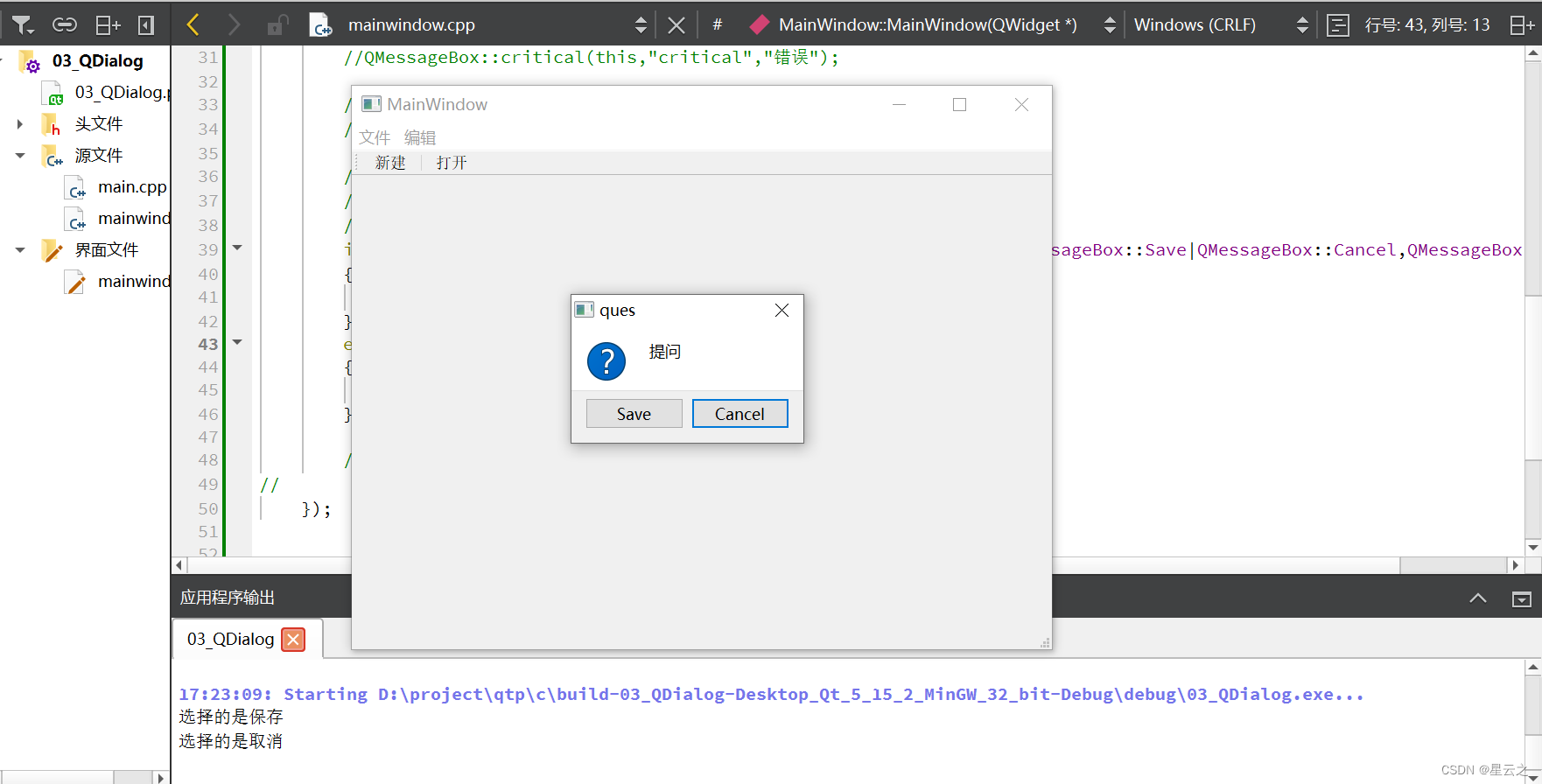Click the # symbol indicator

[718, 24]
